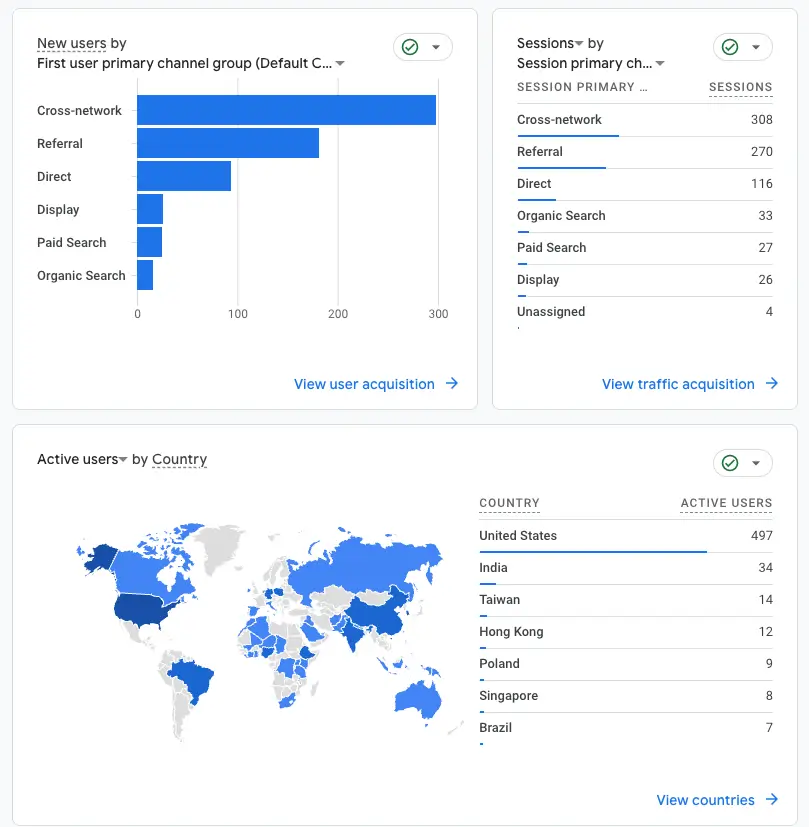Click SESSION PRIMARY column header
The width and height of the screenshot is (809, 827).
point(582,87)
